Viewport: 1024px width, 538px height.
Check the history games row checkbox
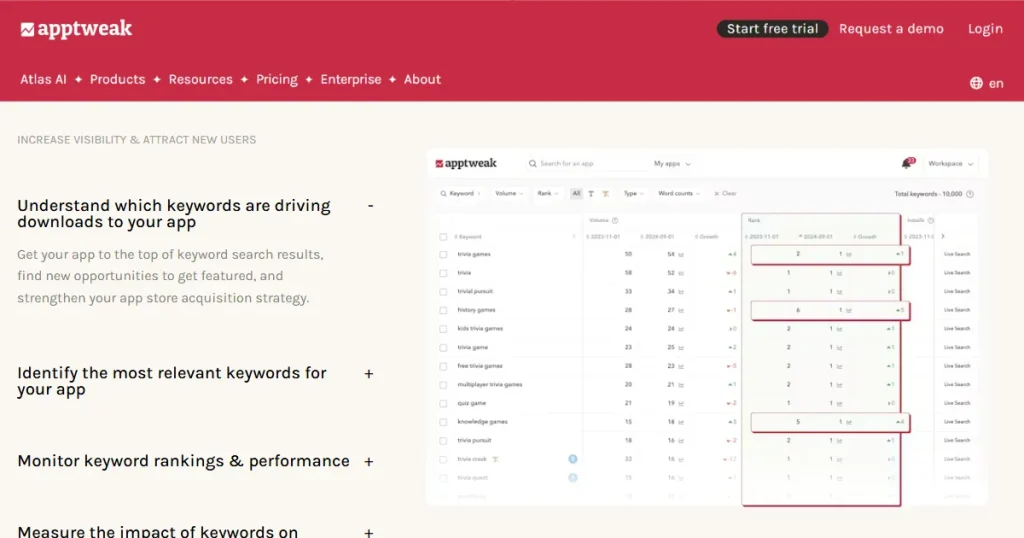(443, 311)
